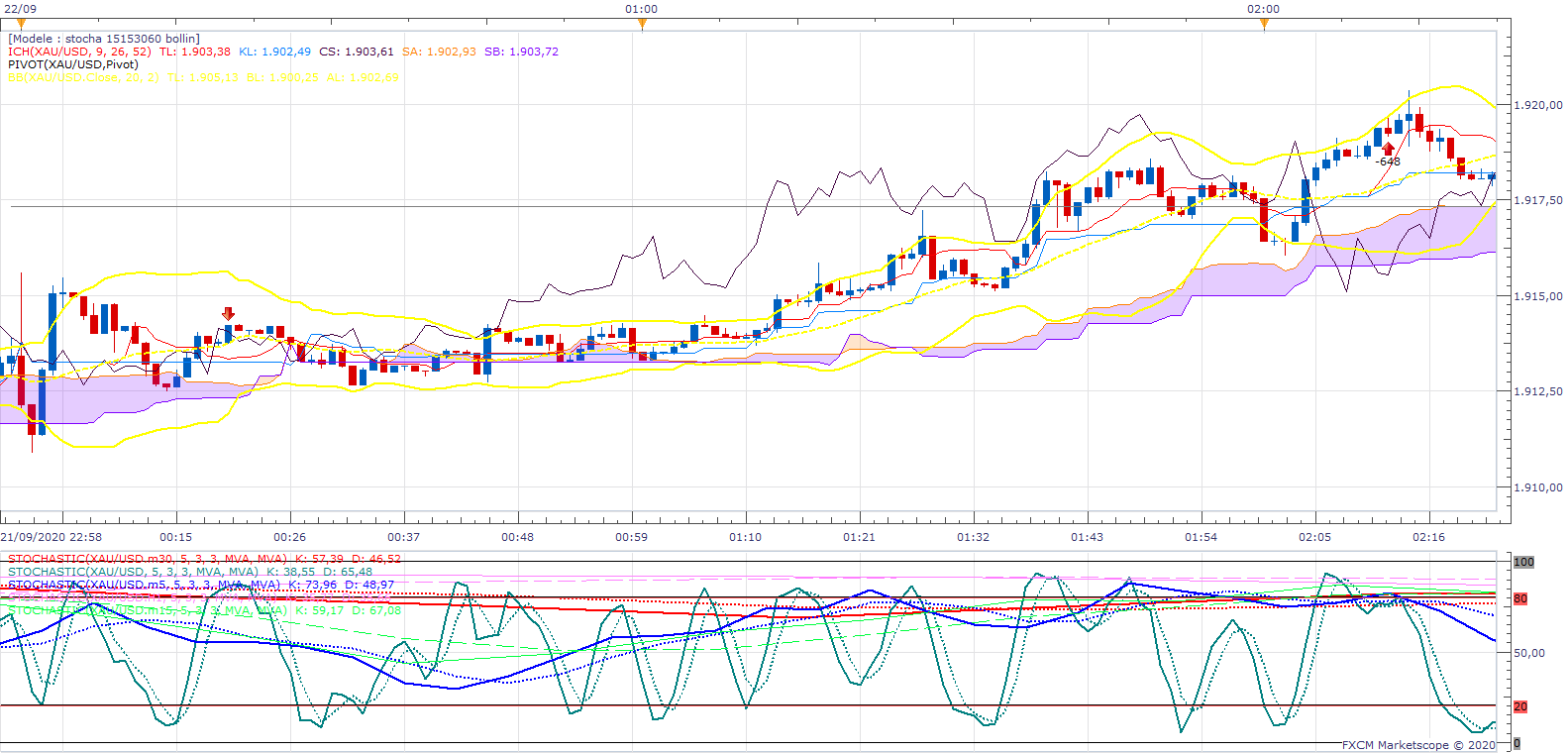
Task: Select the ICH(XAU/USD, 9, 26, 52) indicator label
Action: (79, 52)
